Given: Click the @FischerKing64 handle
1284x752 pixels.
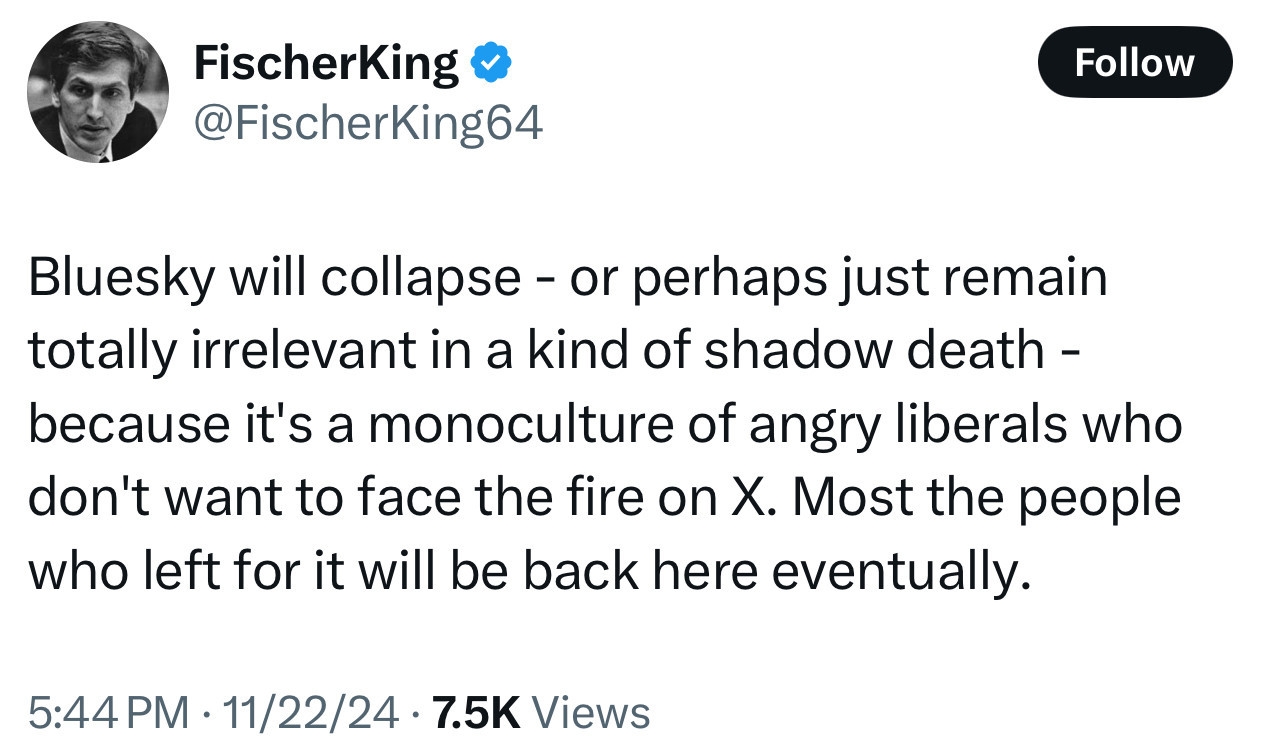Looking at the screenshot, I should pos(368,124).
